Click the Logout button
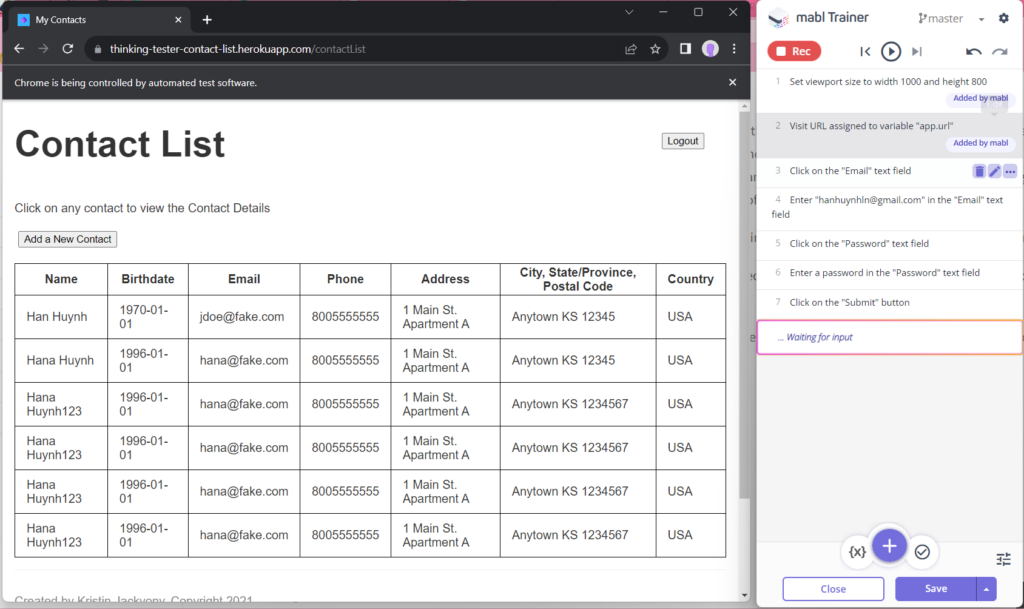The image size is (1024, 609). [683, 141]
